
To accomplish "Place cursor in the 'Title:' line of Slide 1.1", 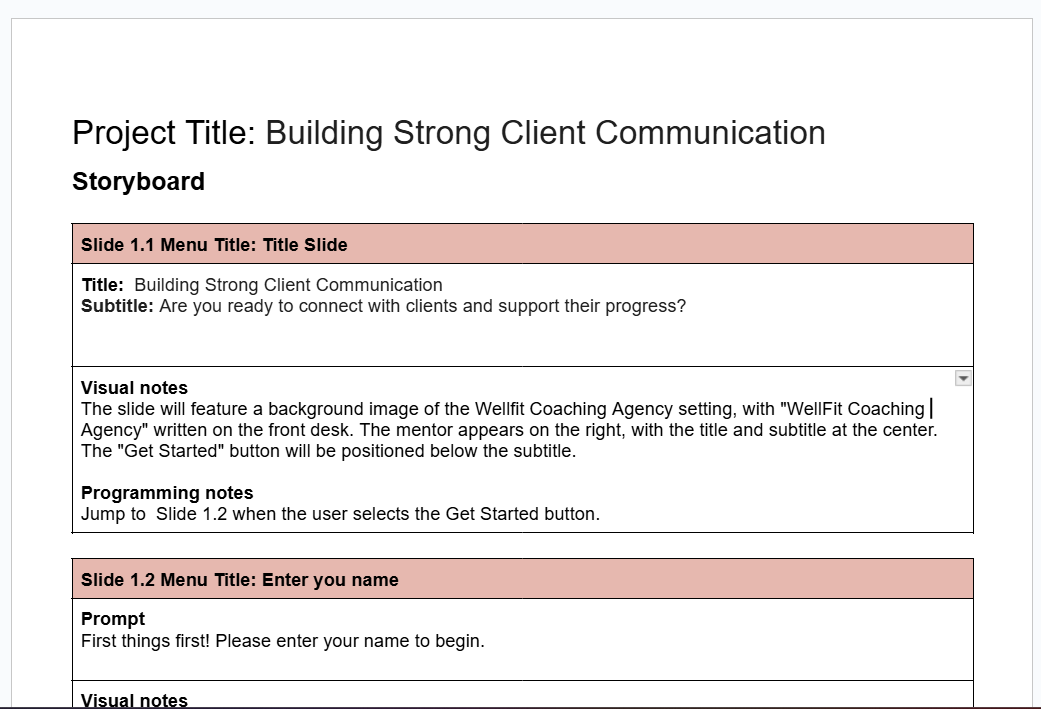I will (x=262, y=285).
